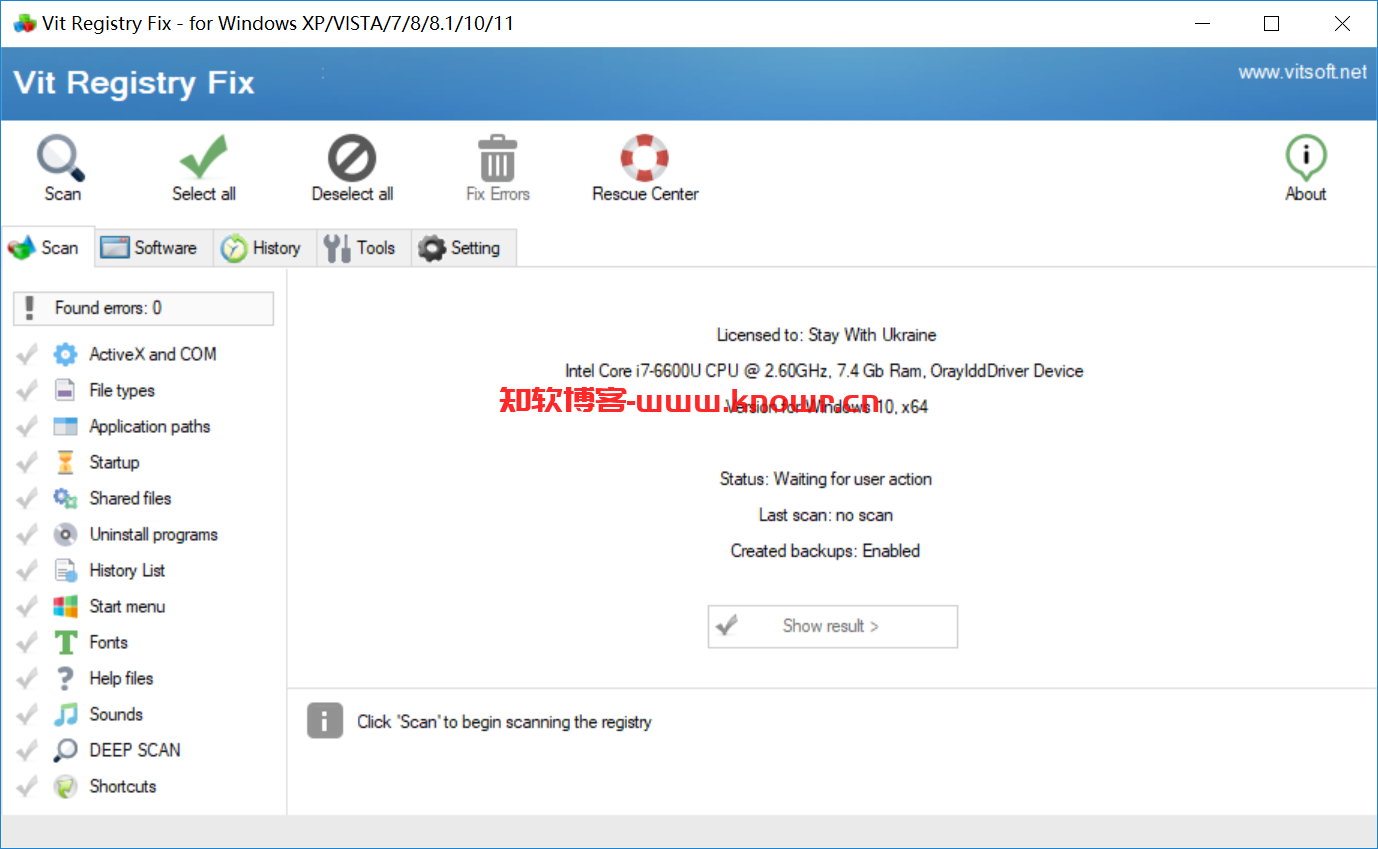Click the Startup hourglass icon
This screenshot has width=1378, height=849.
(65, 462)
